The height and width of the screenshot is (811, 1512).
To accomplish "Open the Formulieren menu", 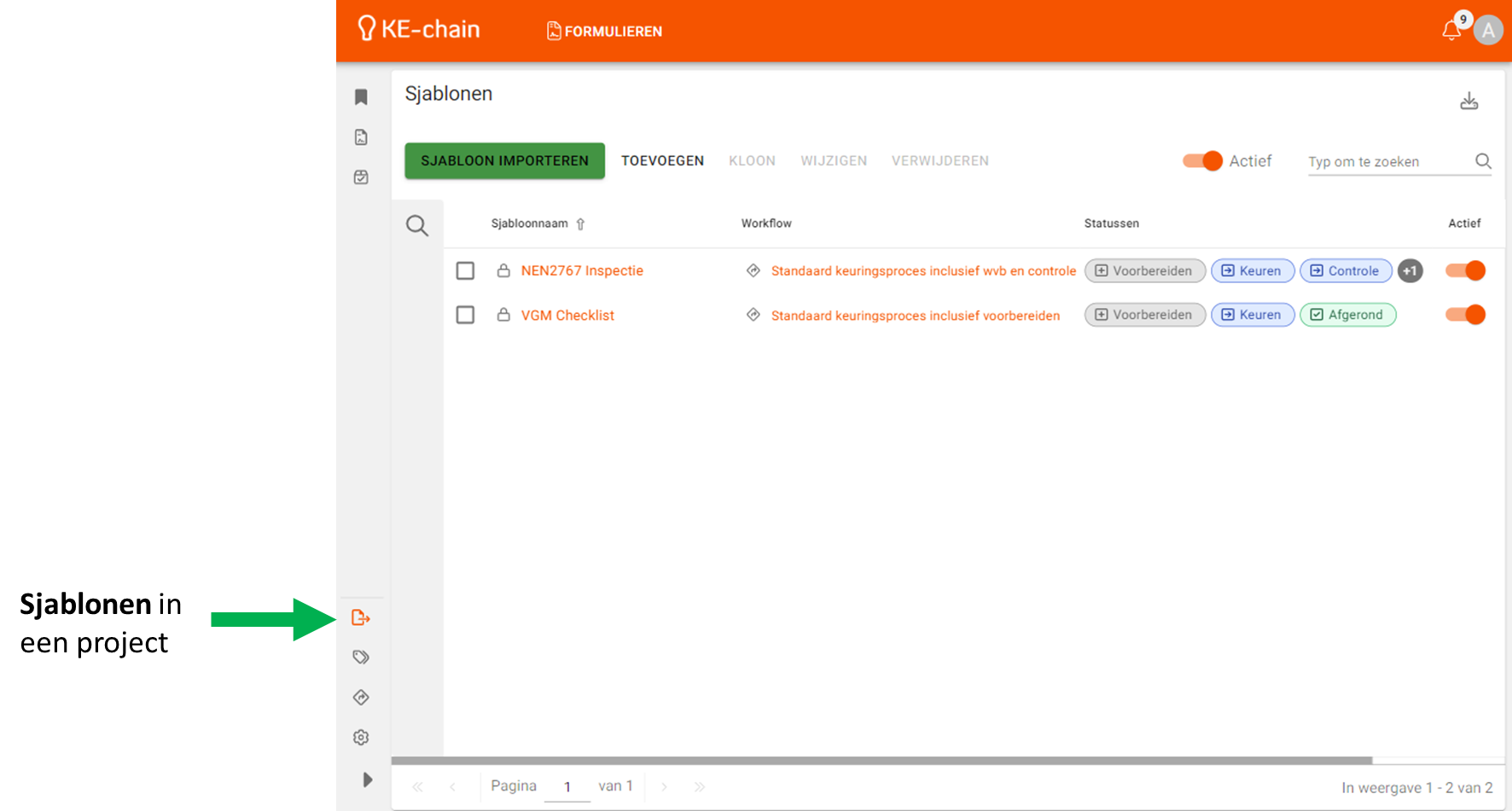I will pyautogui.click(x=604, y=32).
